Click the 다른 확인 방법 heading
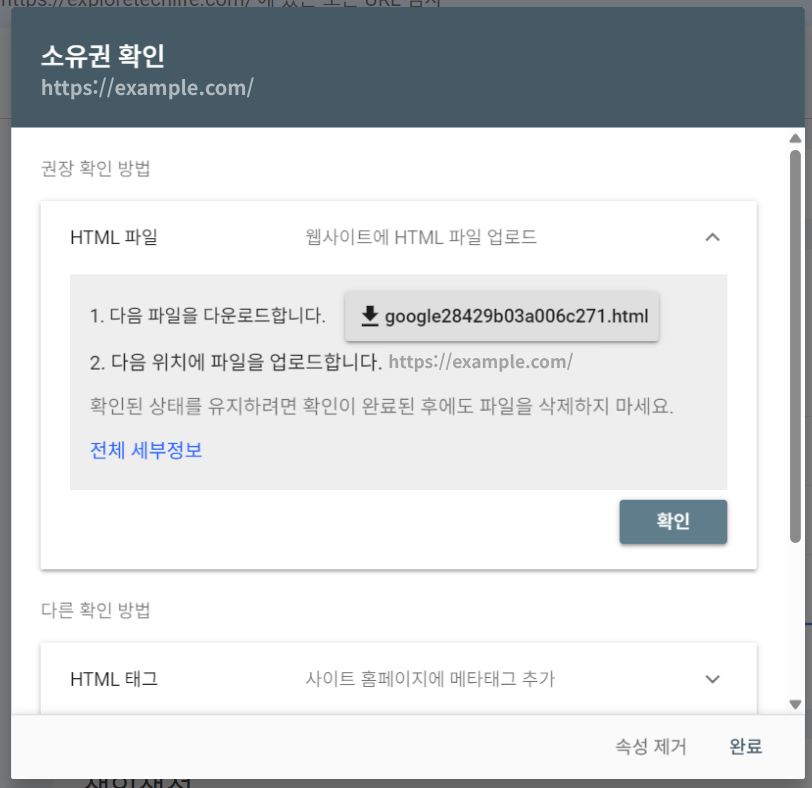 pos(95,610)
